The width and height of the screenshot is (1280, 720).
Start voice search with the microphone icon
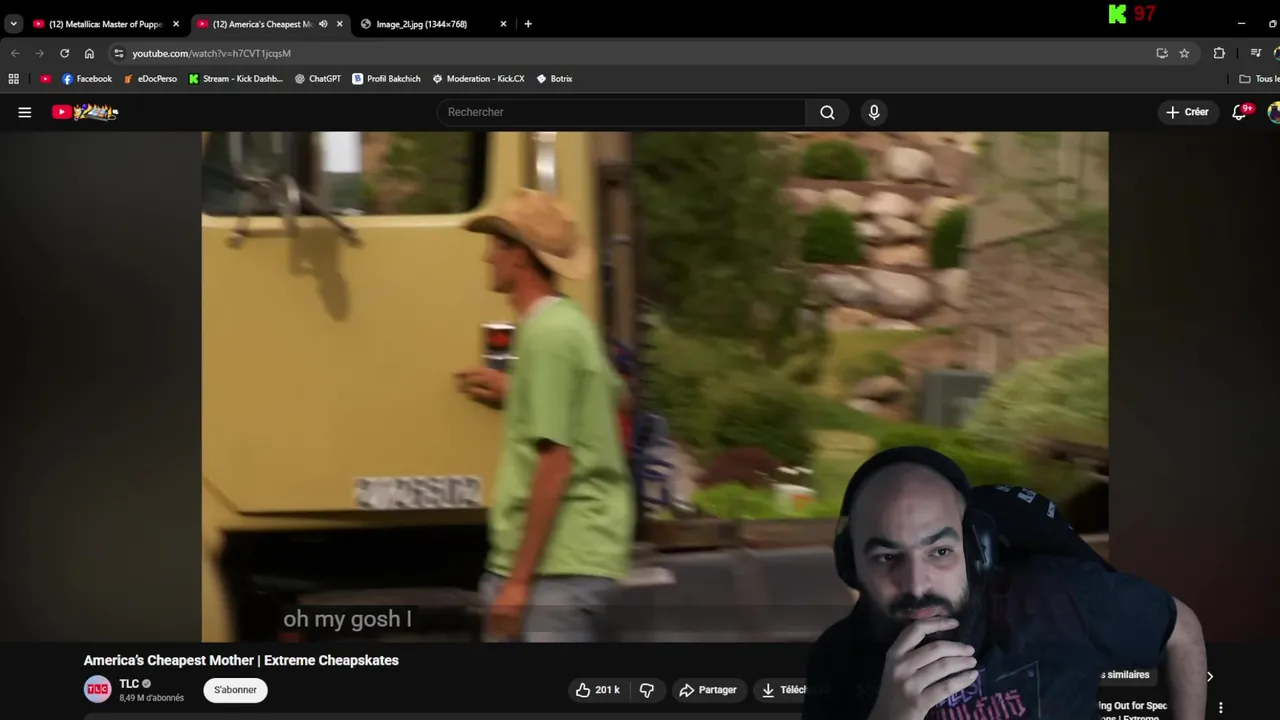tap(874, 112)
